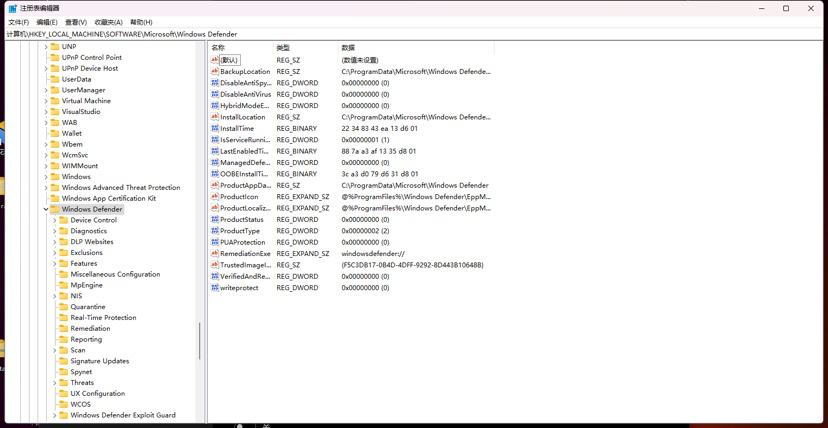828x428 pixels.
Task: Click the registry path address bar
Action: (x=414, y=34)
